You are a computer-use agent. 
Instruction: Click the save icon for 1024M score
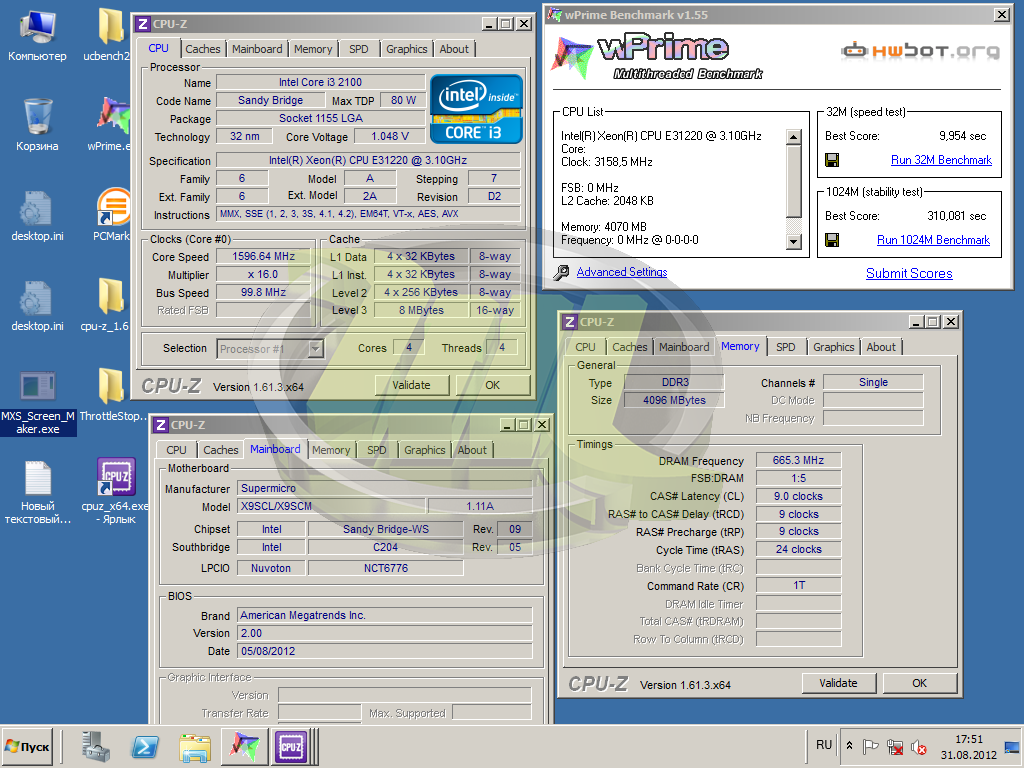(x=832, y=240)
